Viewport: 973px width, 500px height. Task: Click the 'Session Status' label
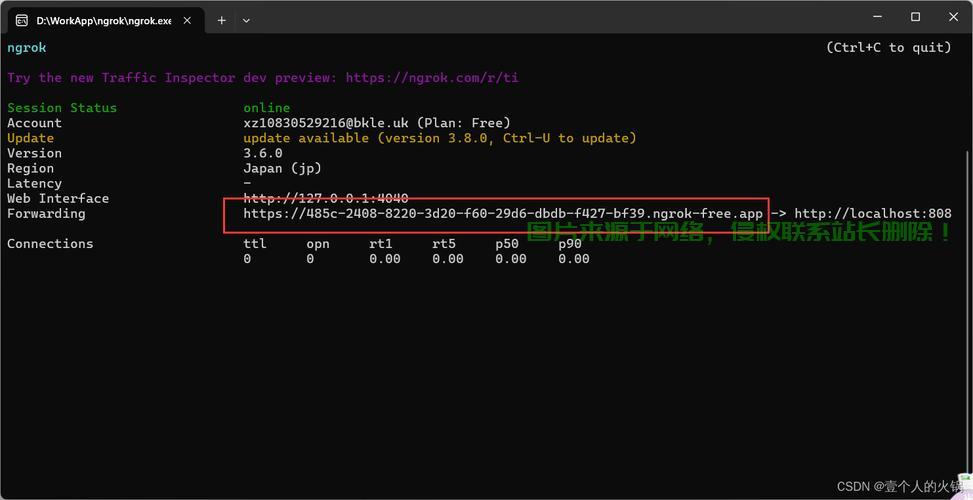tap(62, 108)
